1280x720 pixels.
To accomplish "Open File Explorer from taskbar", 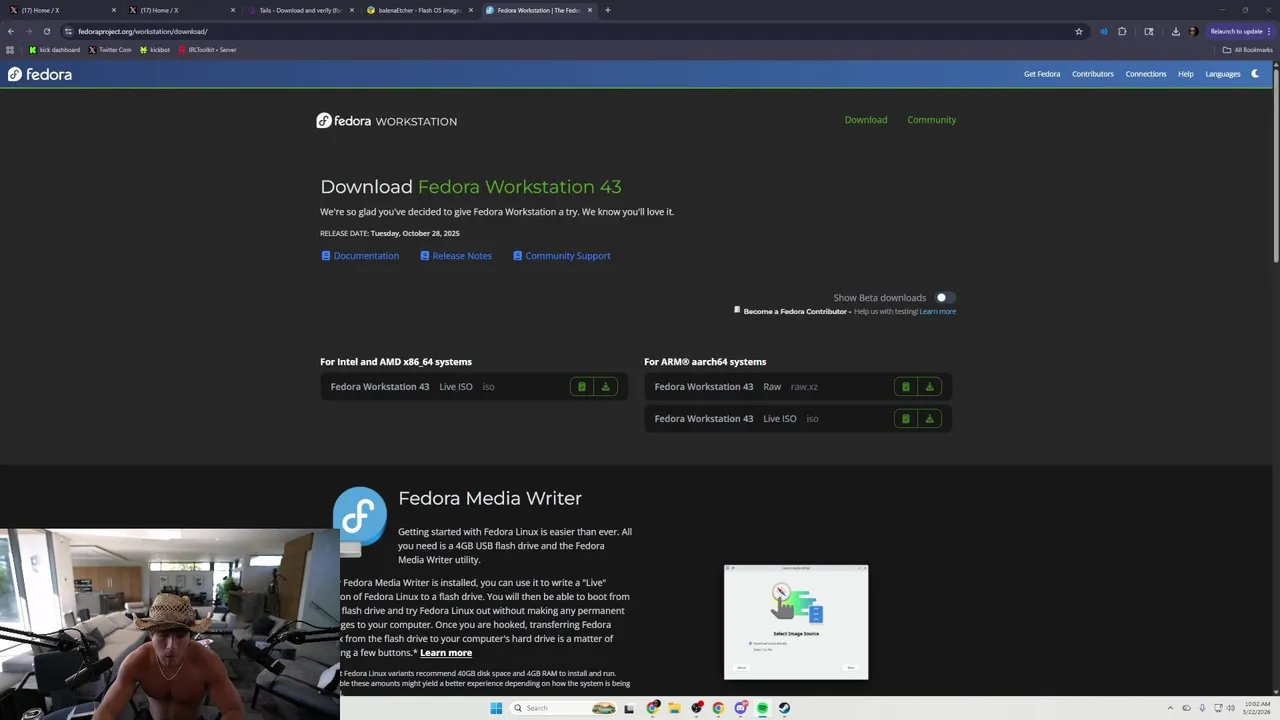I will pos(675,708).
